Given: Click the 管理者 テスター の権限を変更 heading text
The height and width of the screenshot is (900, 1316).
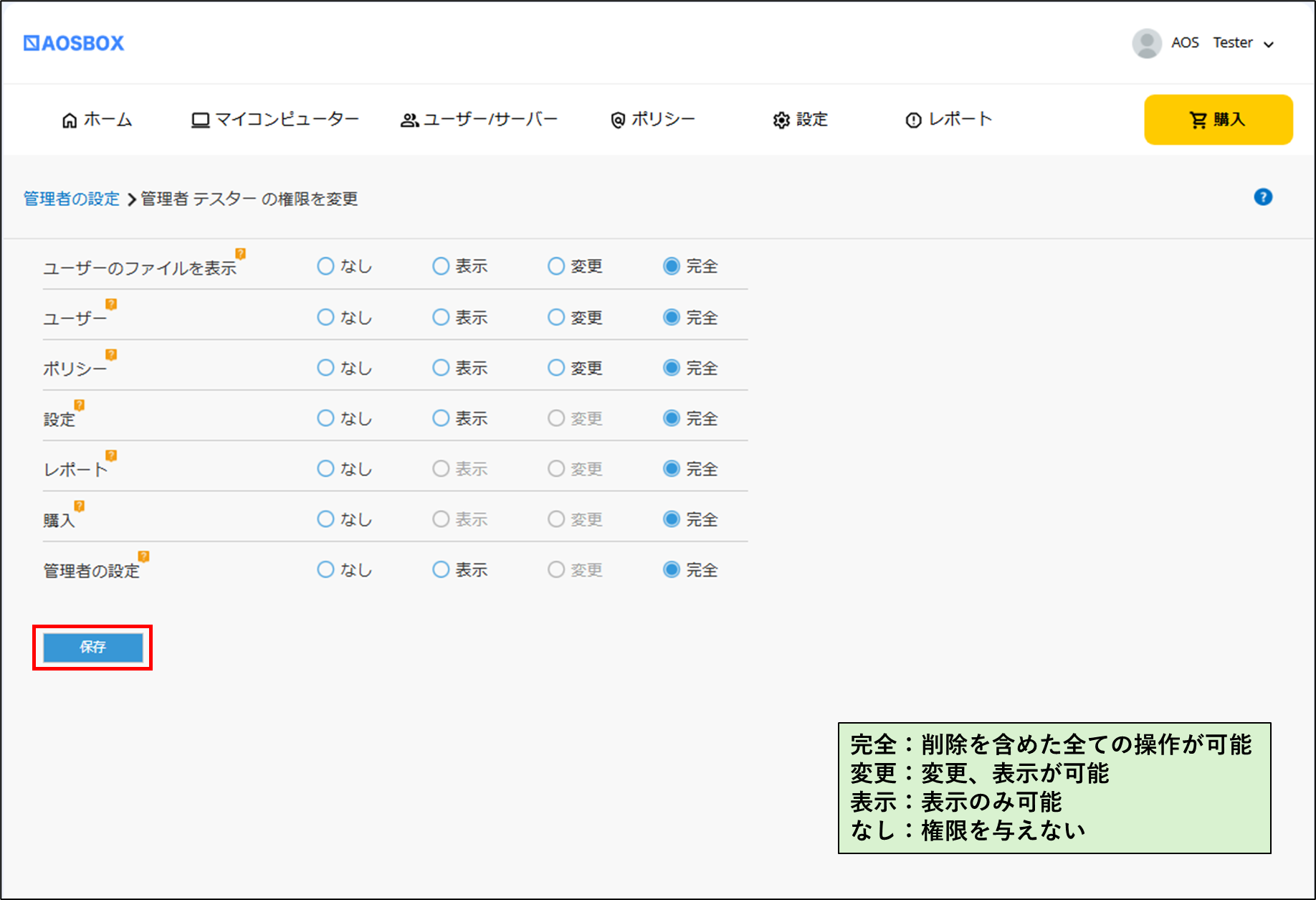Looking at the screenshot, I should point(249,199).
